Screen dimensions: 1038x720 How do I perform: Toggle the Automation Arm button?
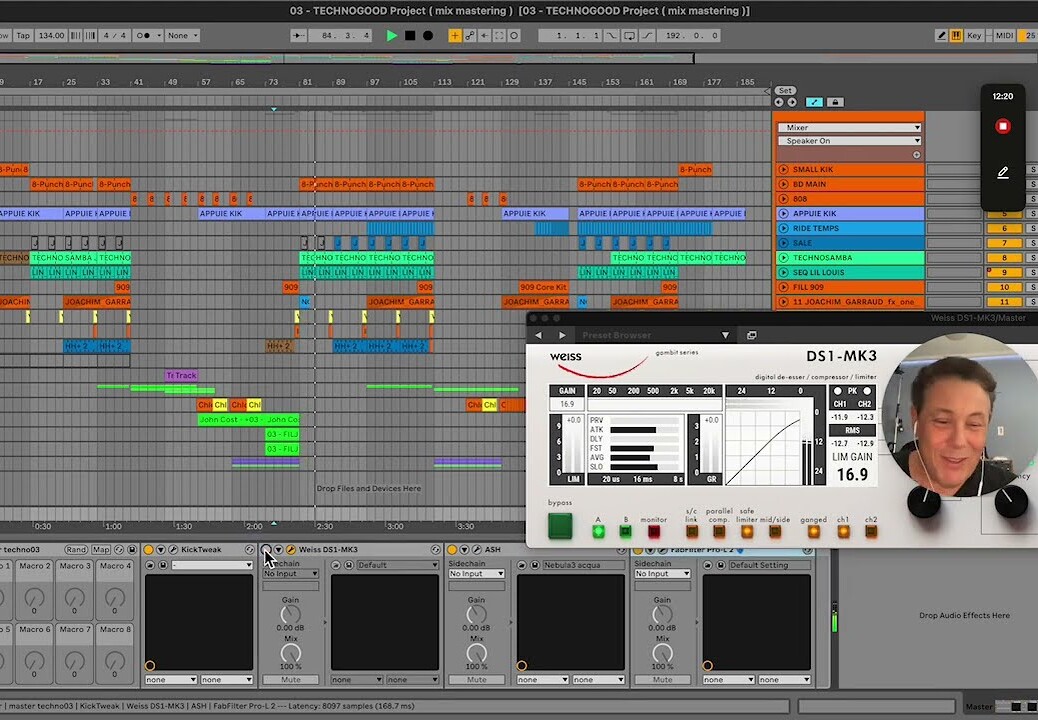[x=470, y=36]
